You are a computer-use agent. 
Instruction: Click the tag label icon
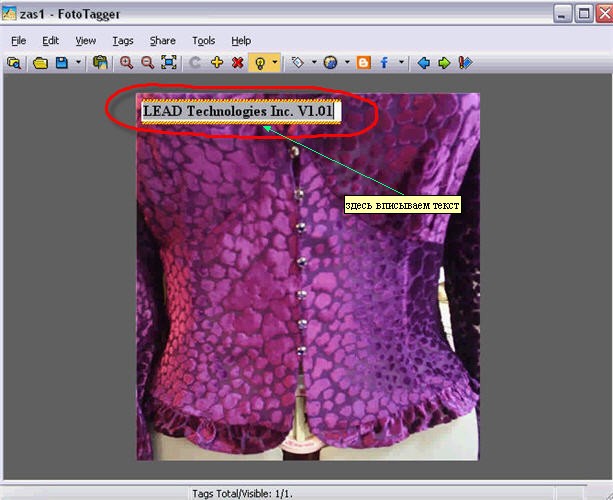point(298,63)
